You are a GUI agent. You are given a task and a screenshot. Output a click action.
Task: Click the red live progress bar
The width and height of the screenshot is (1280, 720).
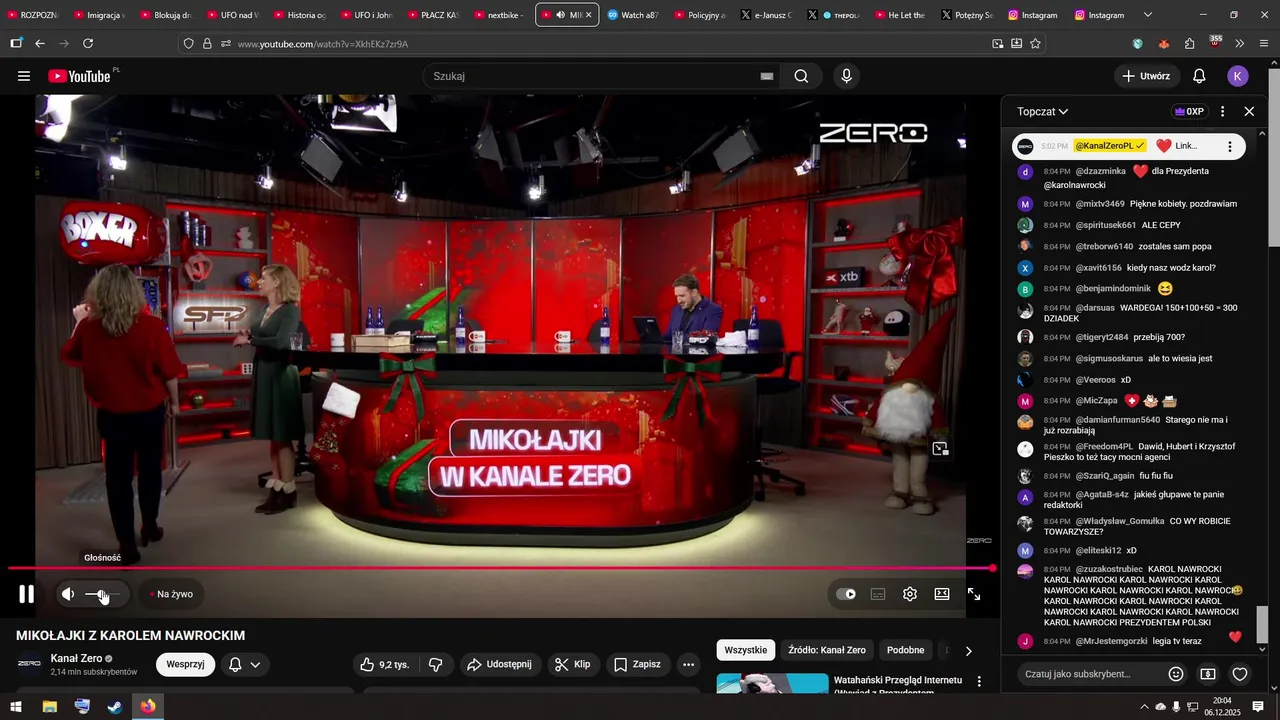500,568
